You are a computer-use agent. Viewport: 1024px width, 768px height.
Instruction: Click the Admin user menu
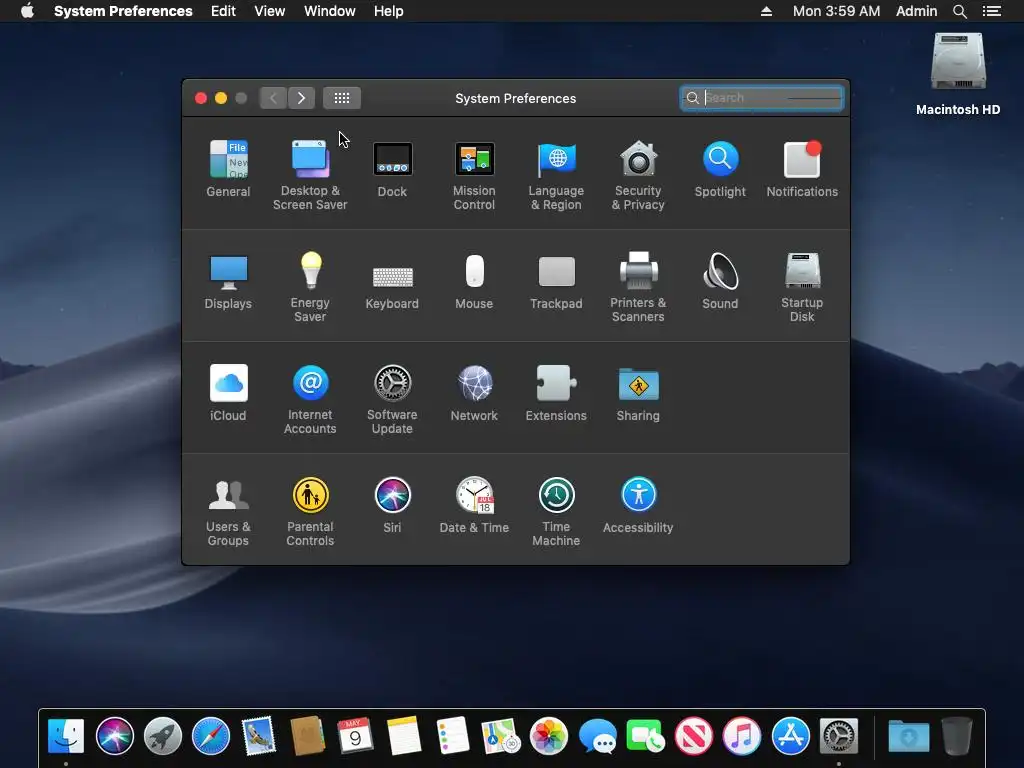(916, 11)
